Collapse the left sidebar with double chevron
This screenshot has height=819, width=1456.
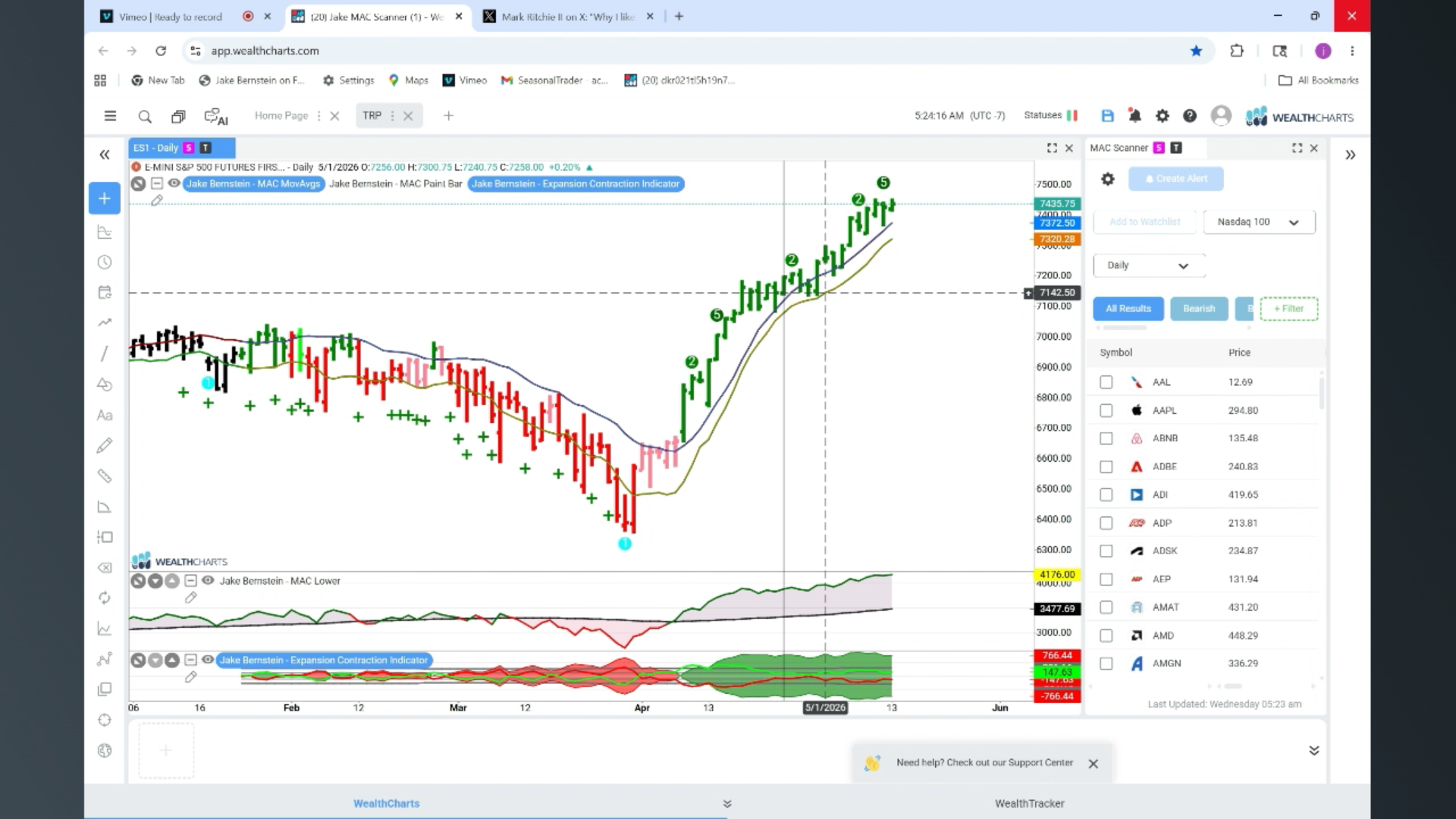point(105,155)
